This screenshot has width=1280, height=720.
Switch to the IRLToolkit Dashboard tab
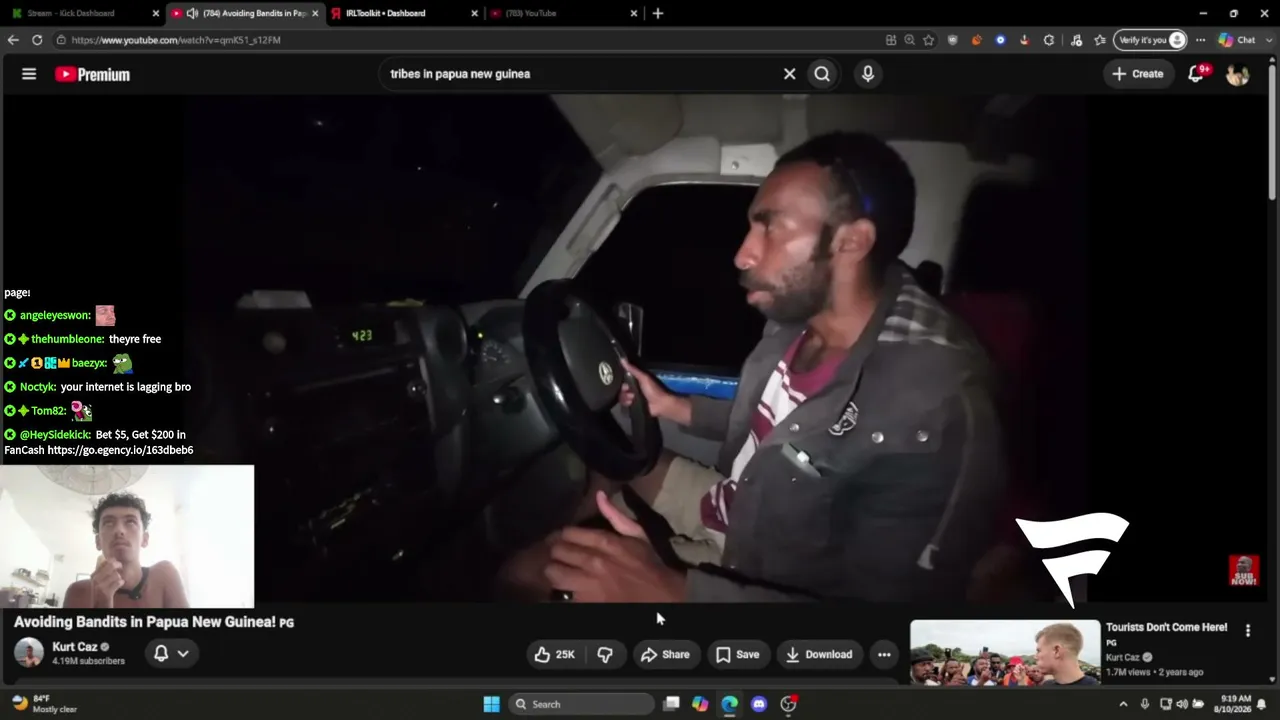coord(404,13)
